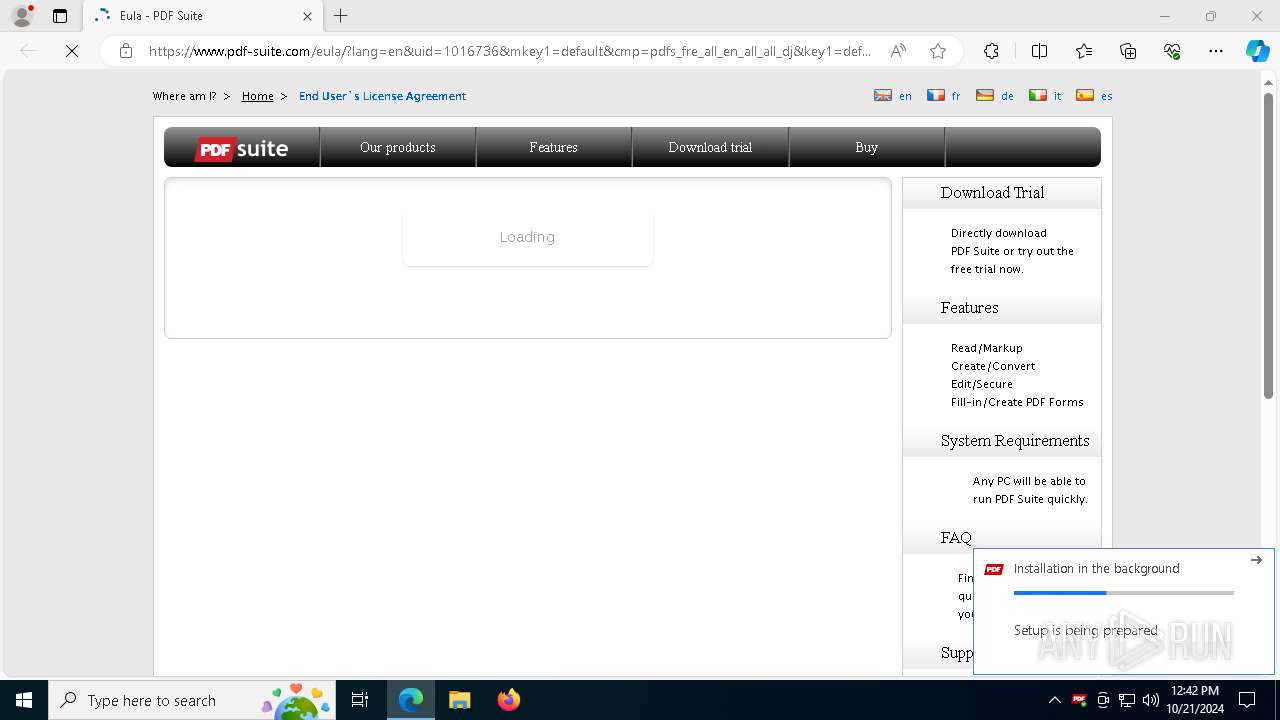Image resolution: width=1280 pixels, height=720 pixels.
Task: Click page vertical scrollbar
Action: (x=1268, y=245)
